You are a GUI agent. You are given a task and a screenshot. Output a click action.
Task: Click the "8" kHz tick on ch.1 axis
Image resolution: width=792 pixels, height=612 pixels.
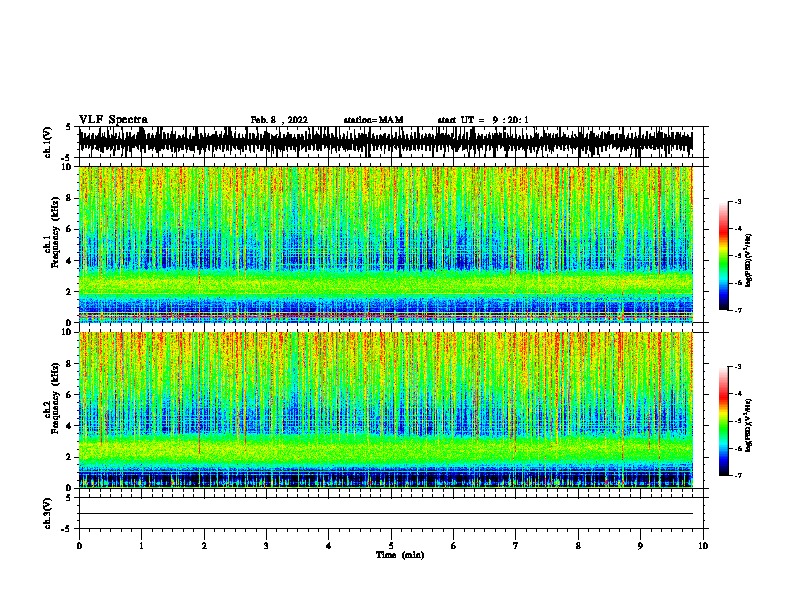click(69, 198)
